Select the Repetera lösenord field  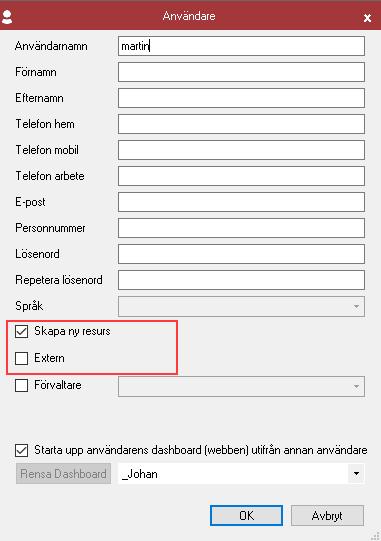click(241, 280)
